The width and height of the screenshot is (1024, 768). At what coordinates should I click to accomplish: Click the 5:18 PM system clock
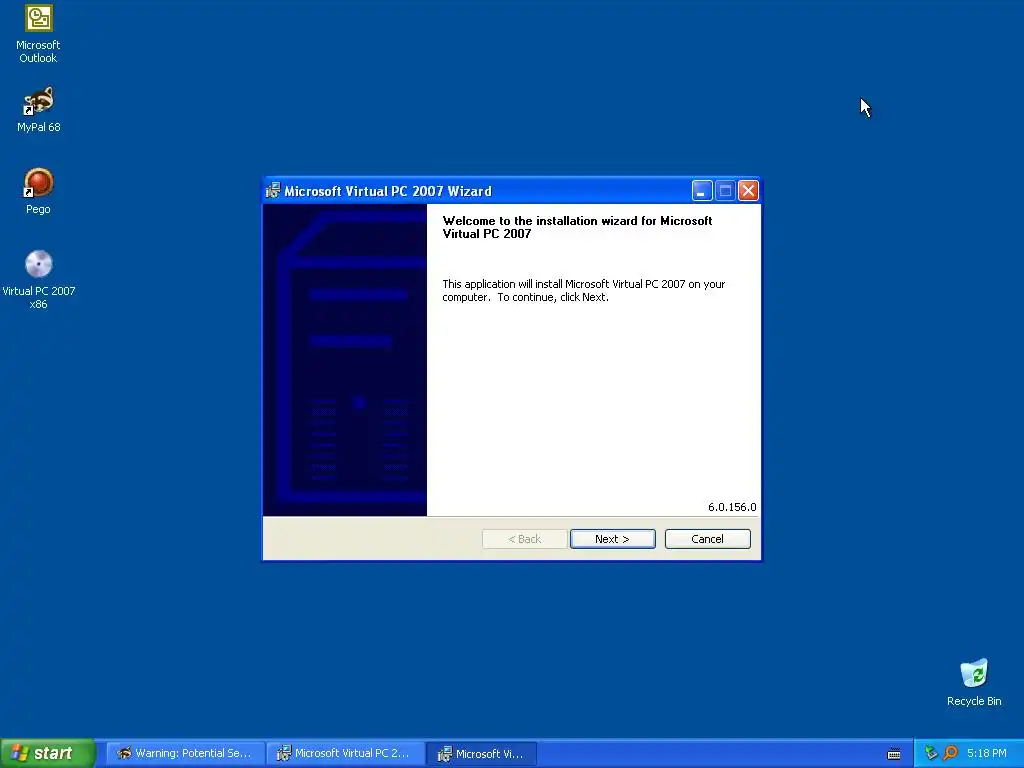pos(986,753)
